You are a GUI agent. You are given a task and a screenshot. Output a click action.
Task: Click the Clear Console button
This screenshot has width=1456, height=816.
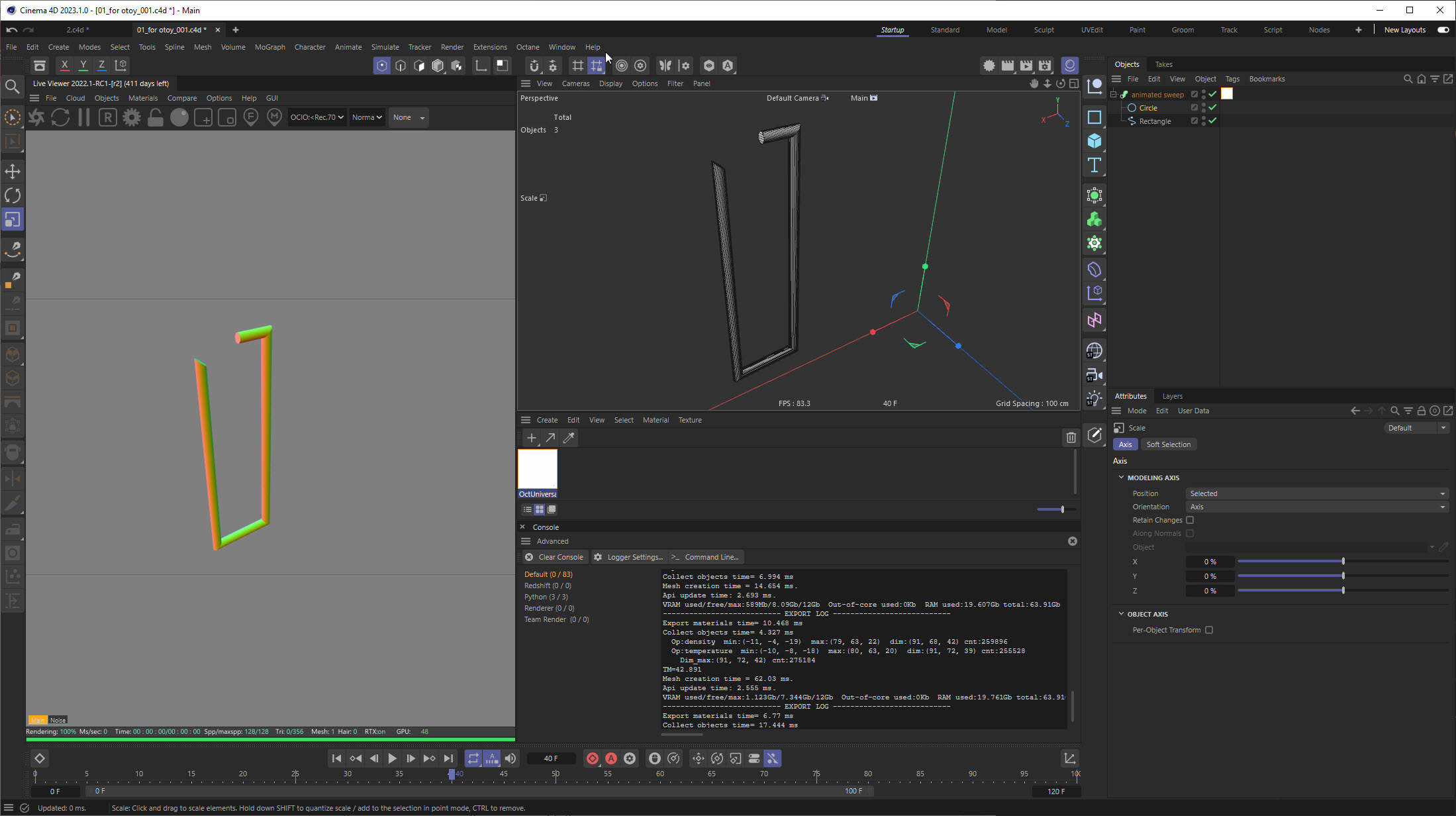(554, 557)
